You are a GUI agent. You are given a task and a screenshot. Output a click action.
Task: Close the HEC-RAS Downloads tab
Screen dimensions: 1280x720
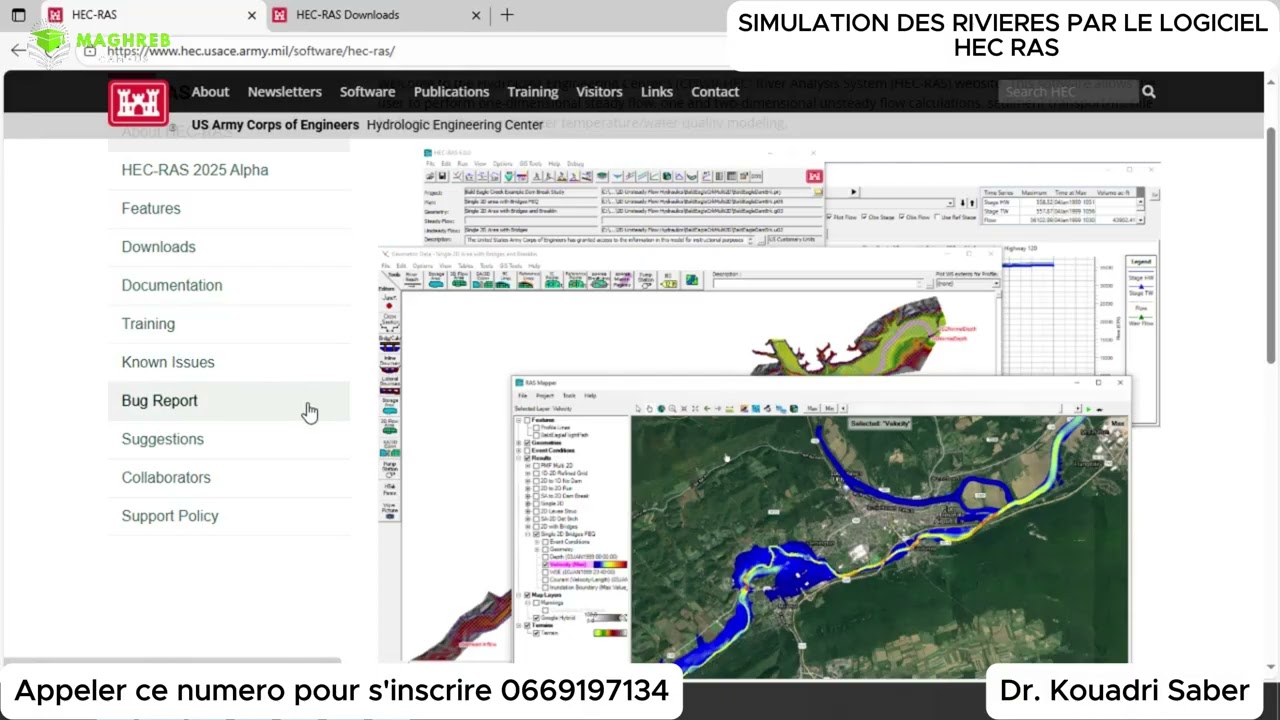tap(476, 15)
